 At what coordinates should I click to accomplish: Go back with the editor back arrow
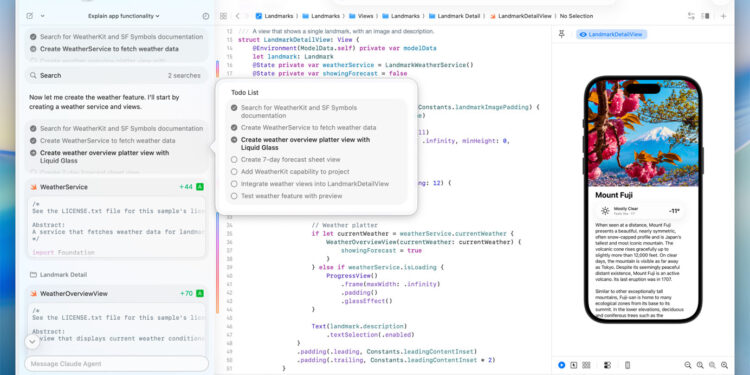coord(238,16)
